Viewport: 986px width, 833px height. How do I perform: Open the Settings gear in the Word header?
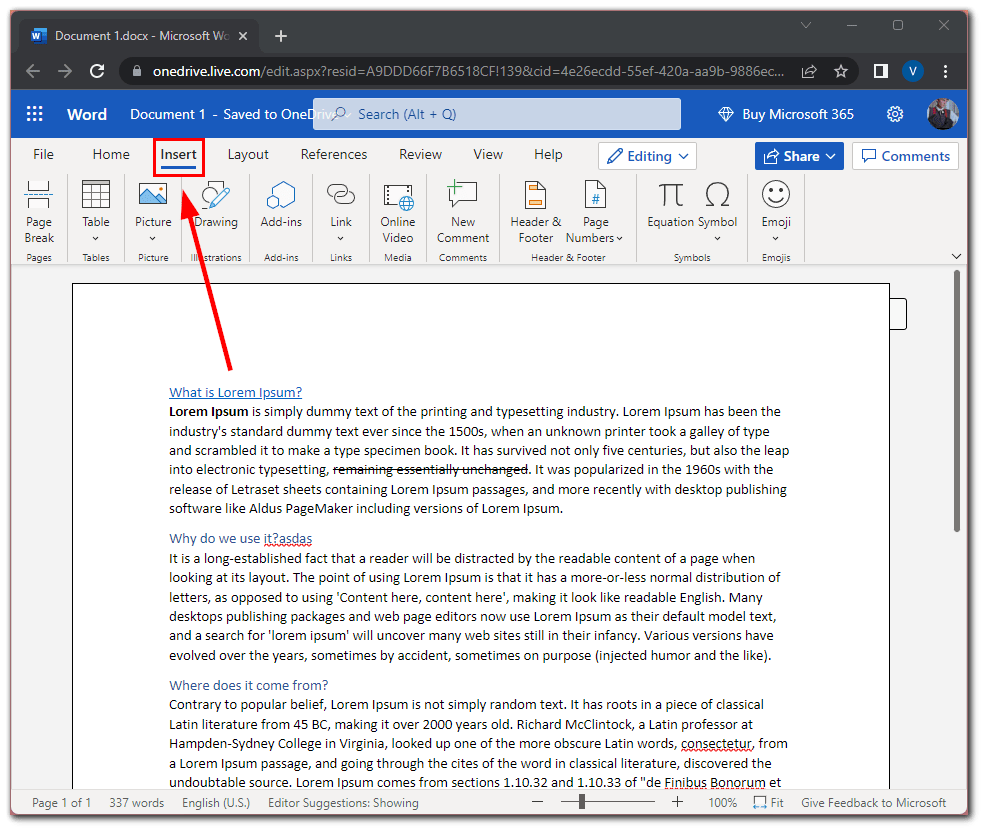coord(895,114)
